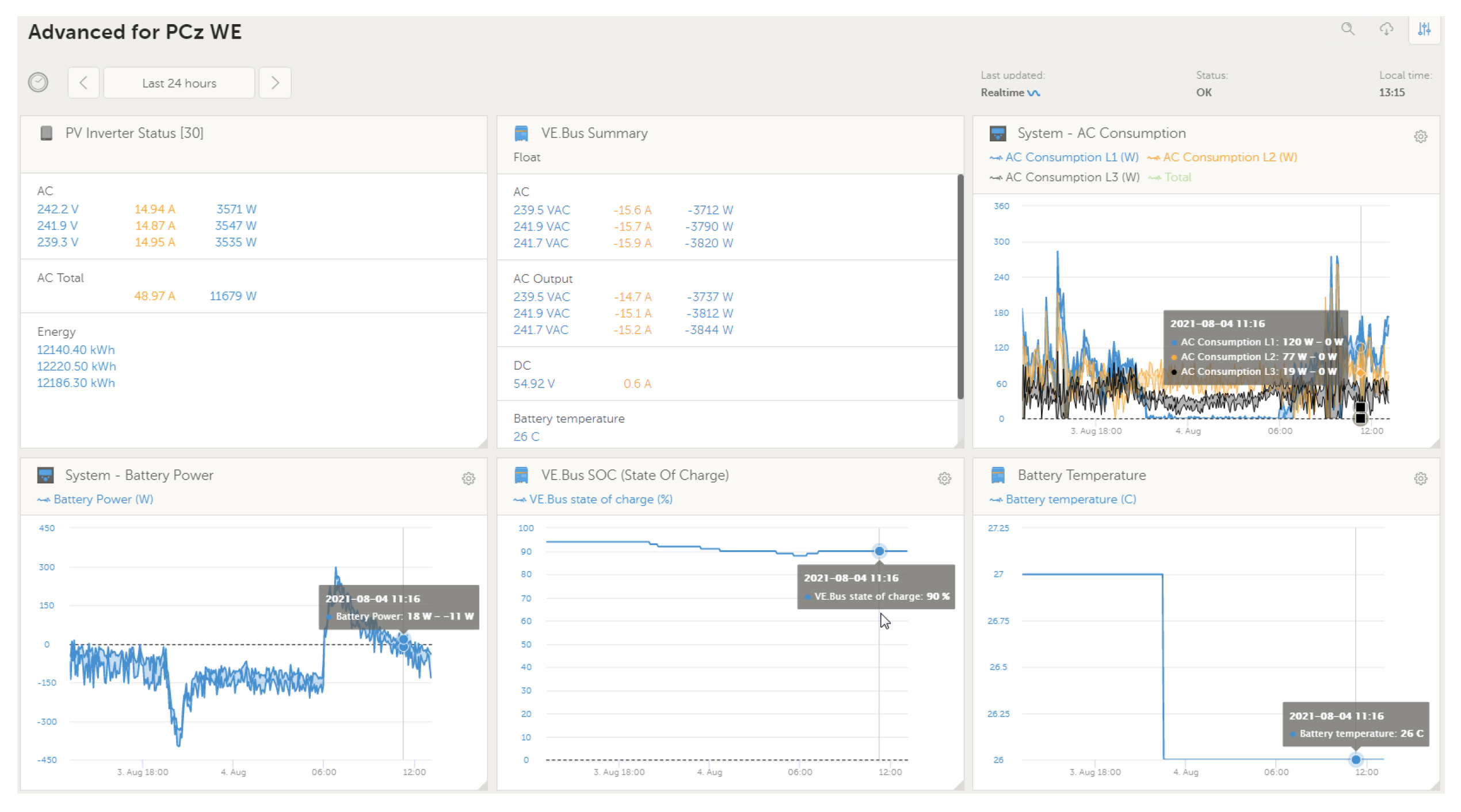Viewport: 1461px width, 812px height.
Task: Go to next time period arrow
Action: coord(275,83)
